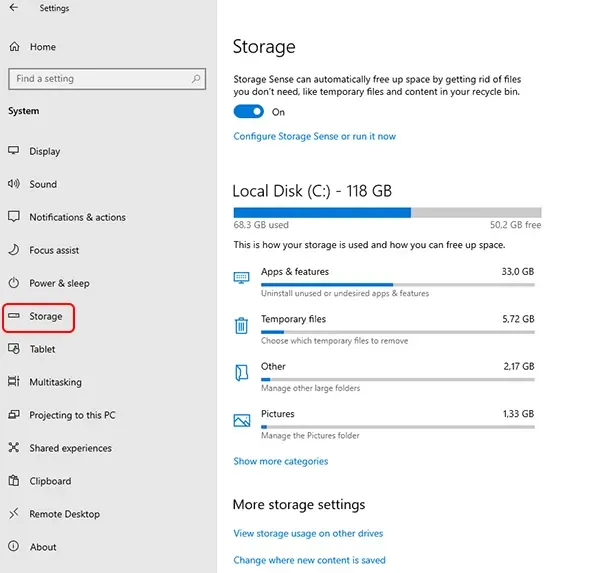Open View storage usage on other drives

[308, 533]
